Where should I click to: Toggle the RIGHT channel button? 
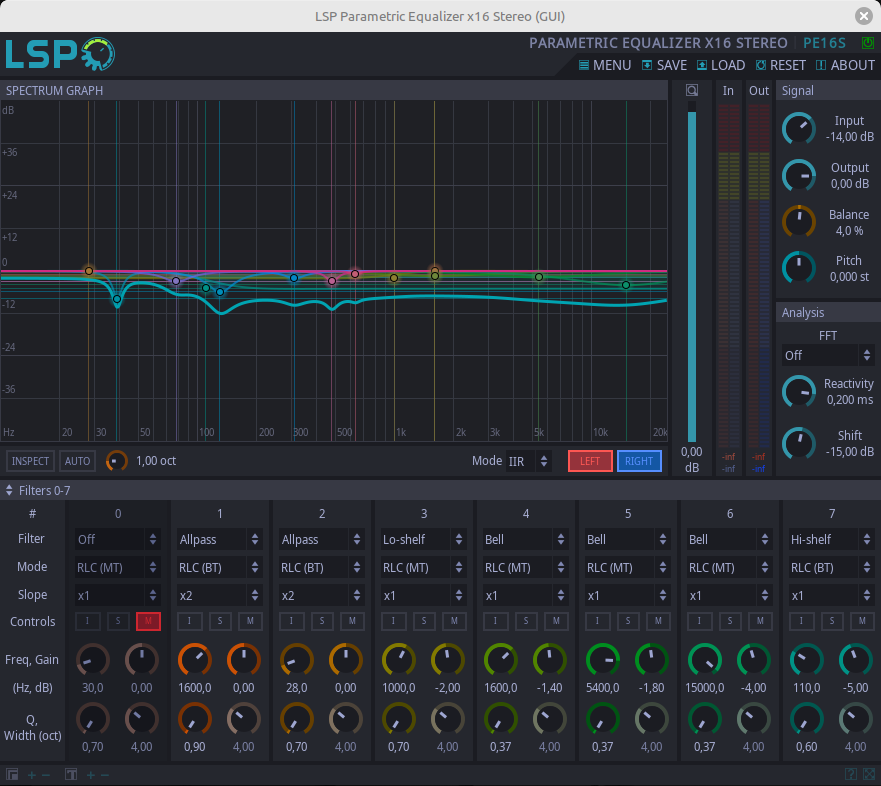coord(639,461)
